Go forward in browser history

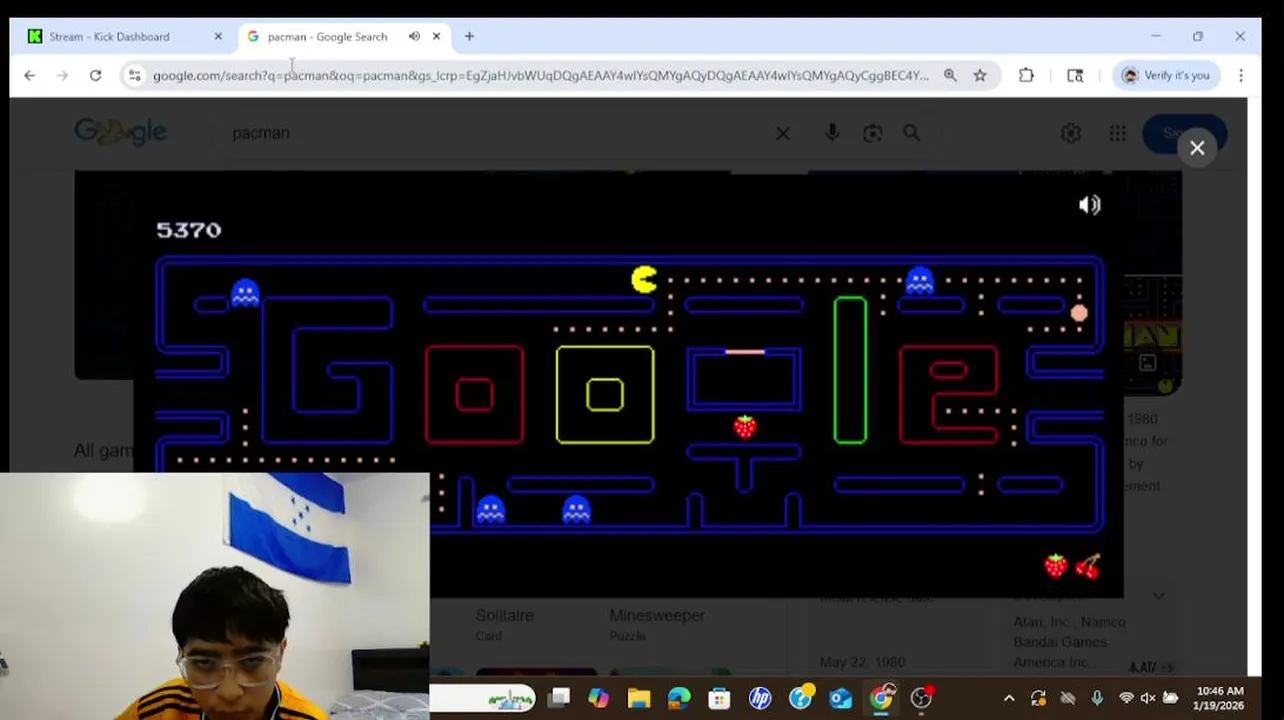click(x=62, y=75)
